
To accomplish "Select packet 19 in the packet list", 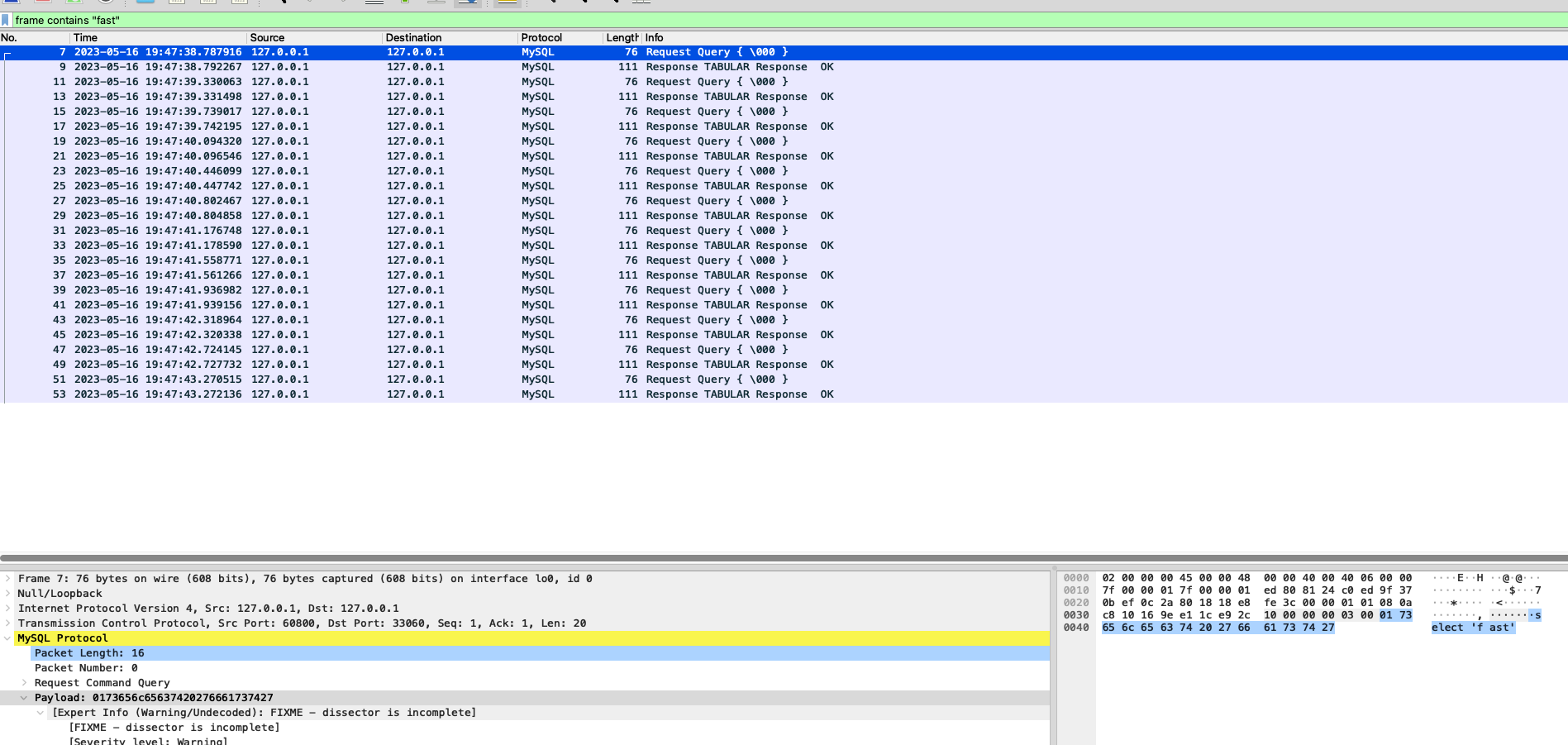I will [784, 141].
